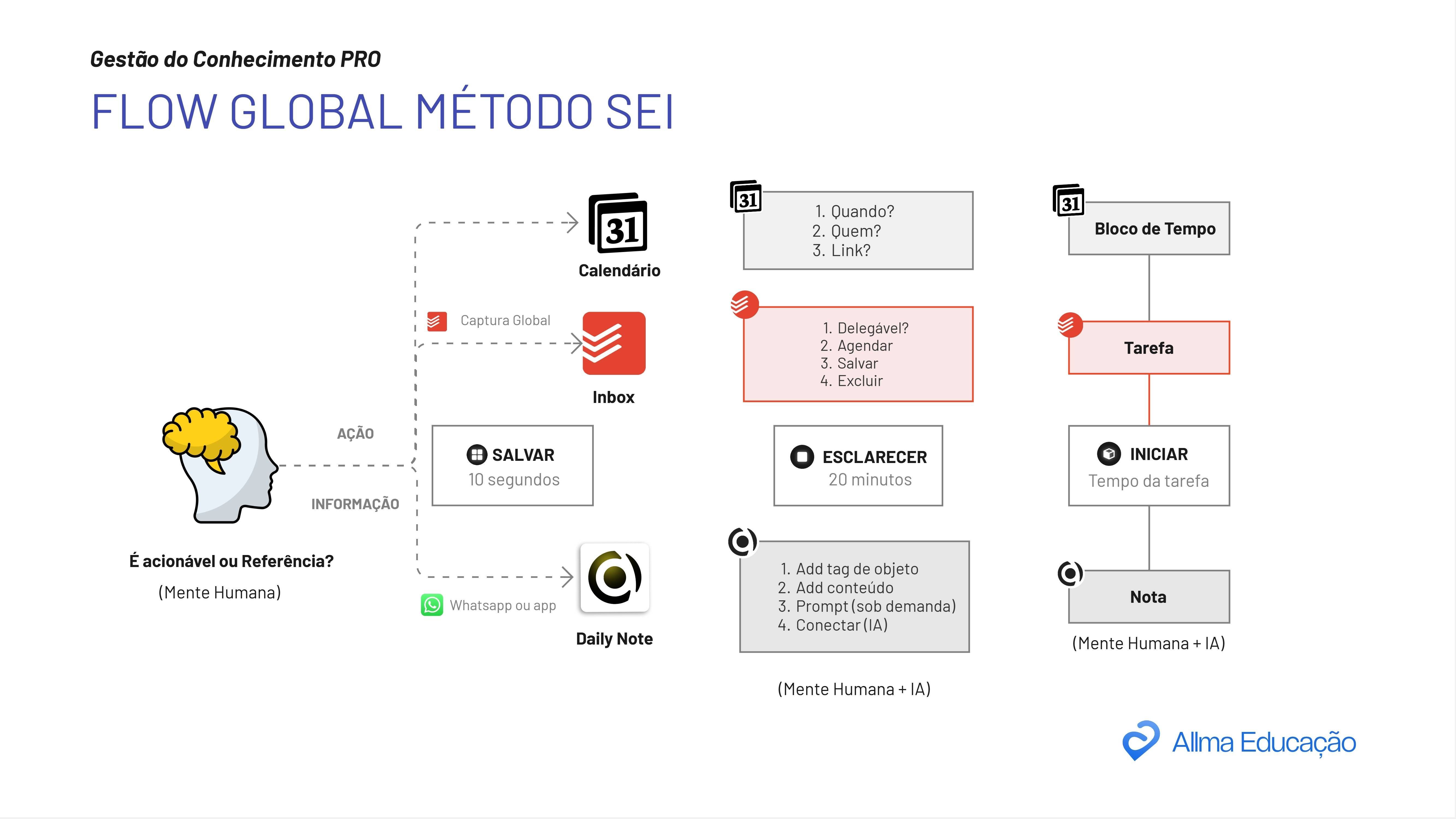Viewport: 1456px width, 819px height.
Task: Click the '2. Quem?' list item
Action: (846, 231)
